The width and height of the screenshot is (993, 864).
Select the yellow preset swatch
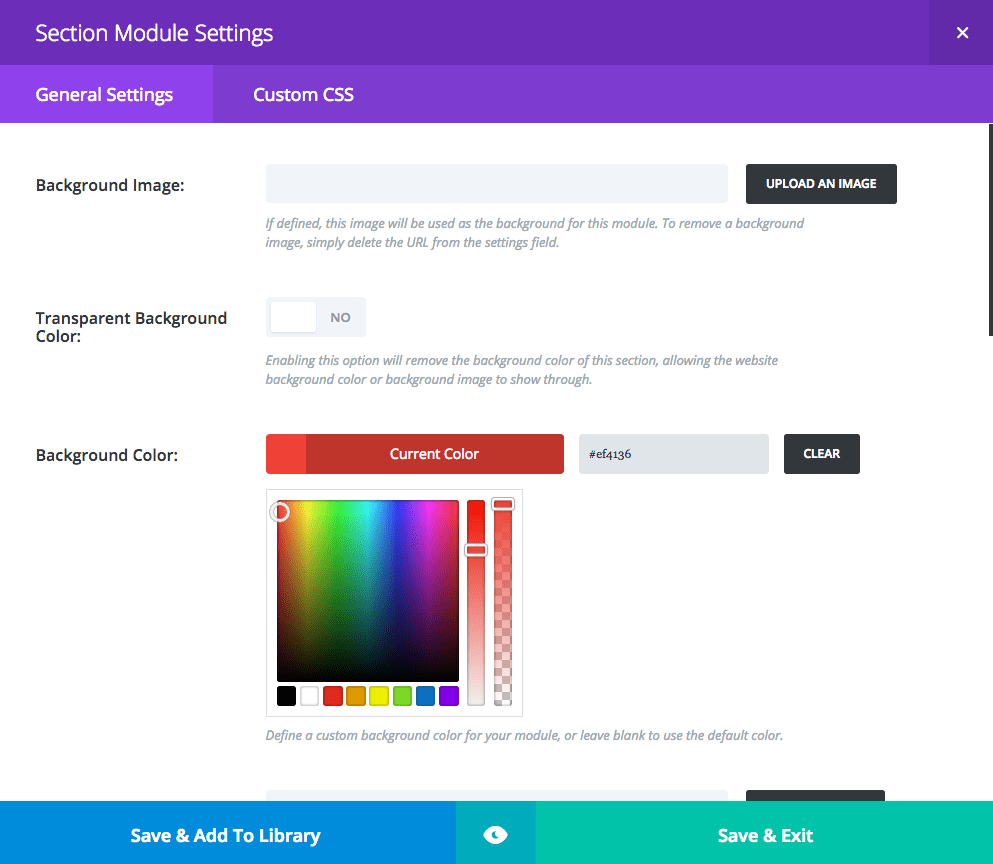tap(379, 696)
